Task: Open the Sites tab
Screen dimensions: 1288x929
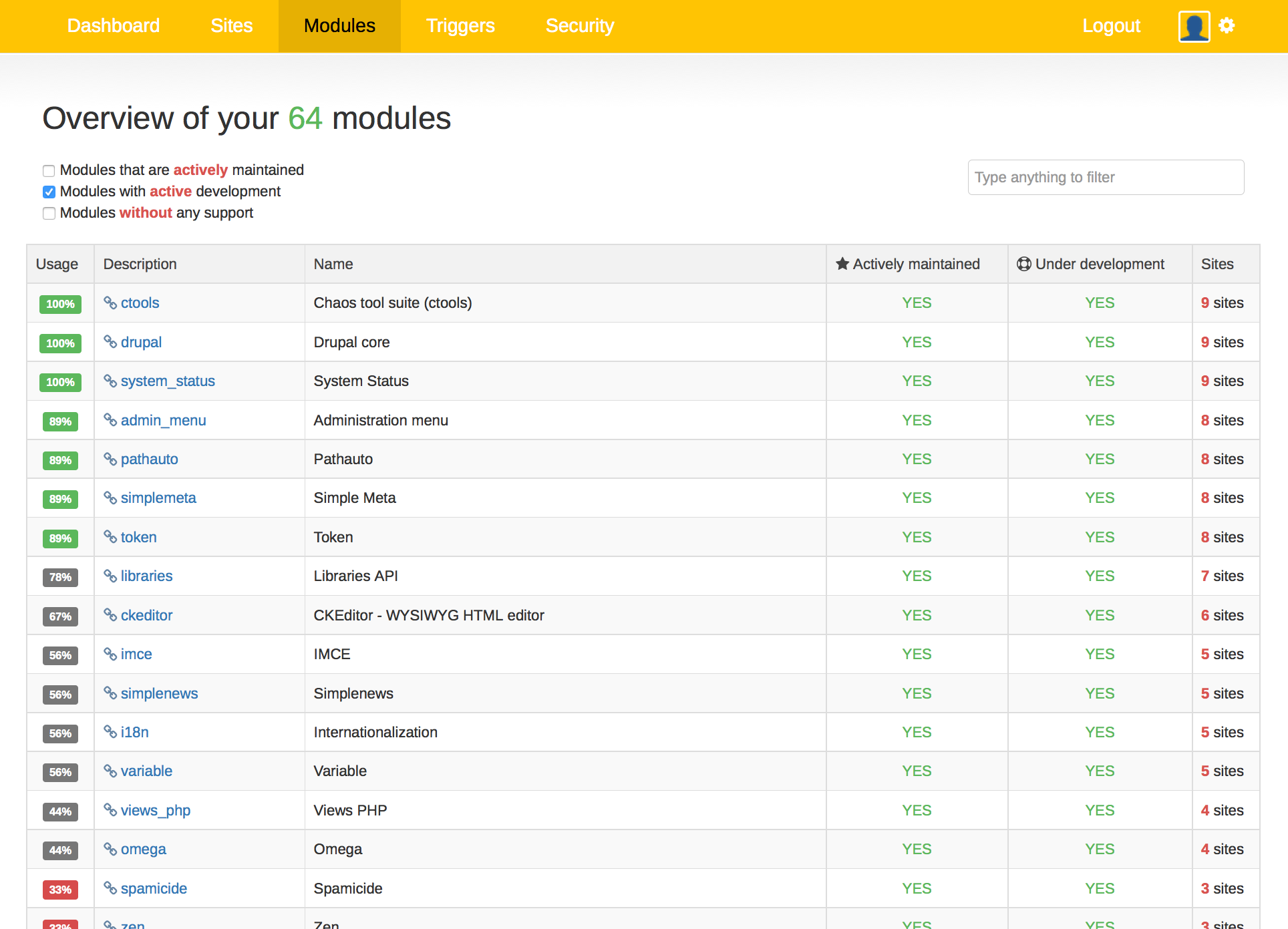Action: (x=232, y=26)
